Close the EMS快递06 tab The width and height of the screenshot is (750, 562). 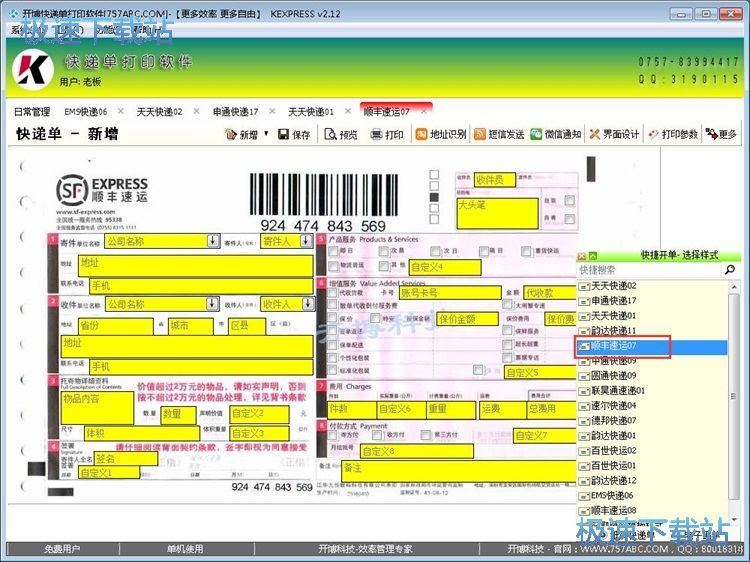[x=121, y=111]
